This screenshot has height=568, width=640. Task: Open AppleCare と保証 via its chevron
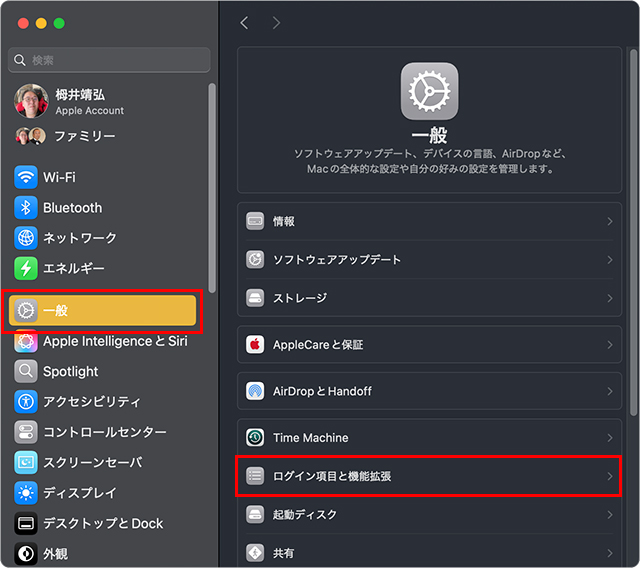coord(610,345)
